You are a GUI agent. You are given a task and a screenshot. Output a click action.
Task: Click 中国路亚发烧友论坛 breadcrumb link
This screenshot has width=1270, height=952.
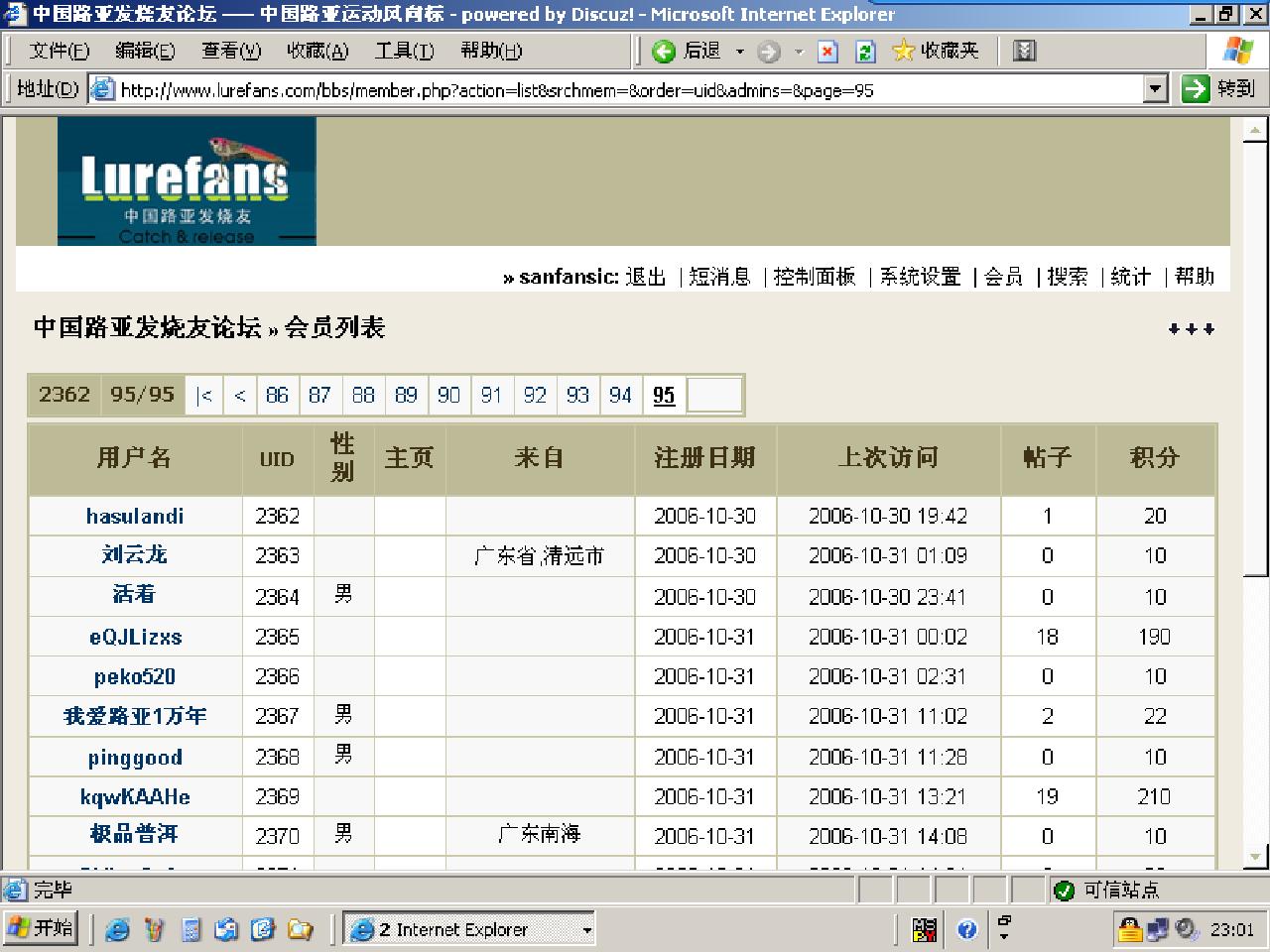[x=147, y=327]
